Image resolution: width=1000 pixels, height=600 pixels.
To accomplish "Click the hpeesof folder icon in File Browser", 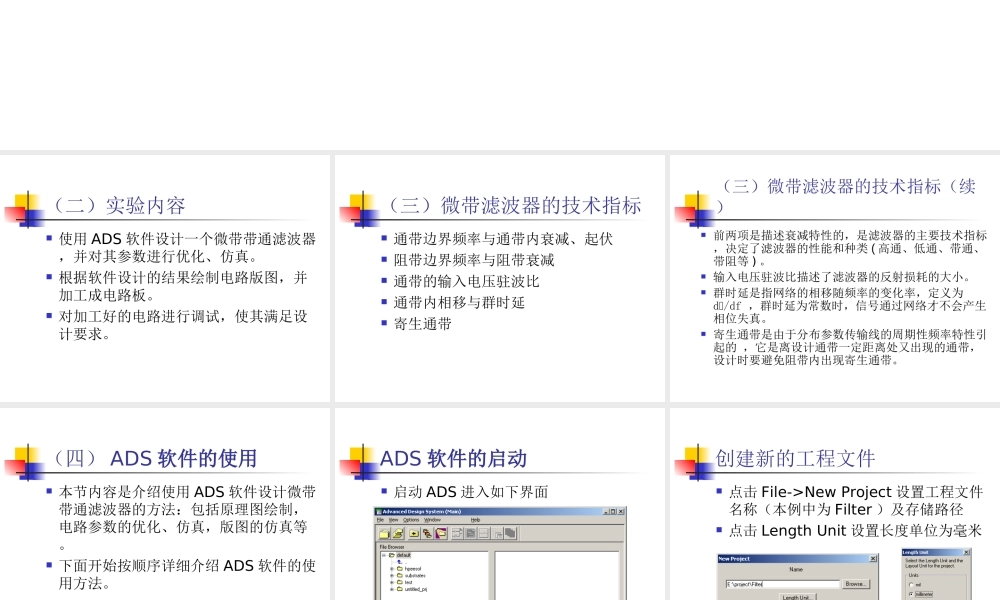I will 400,569.
